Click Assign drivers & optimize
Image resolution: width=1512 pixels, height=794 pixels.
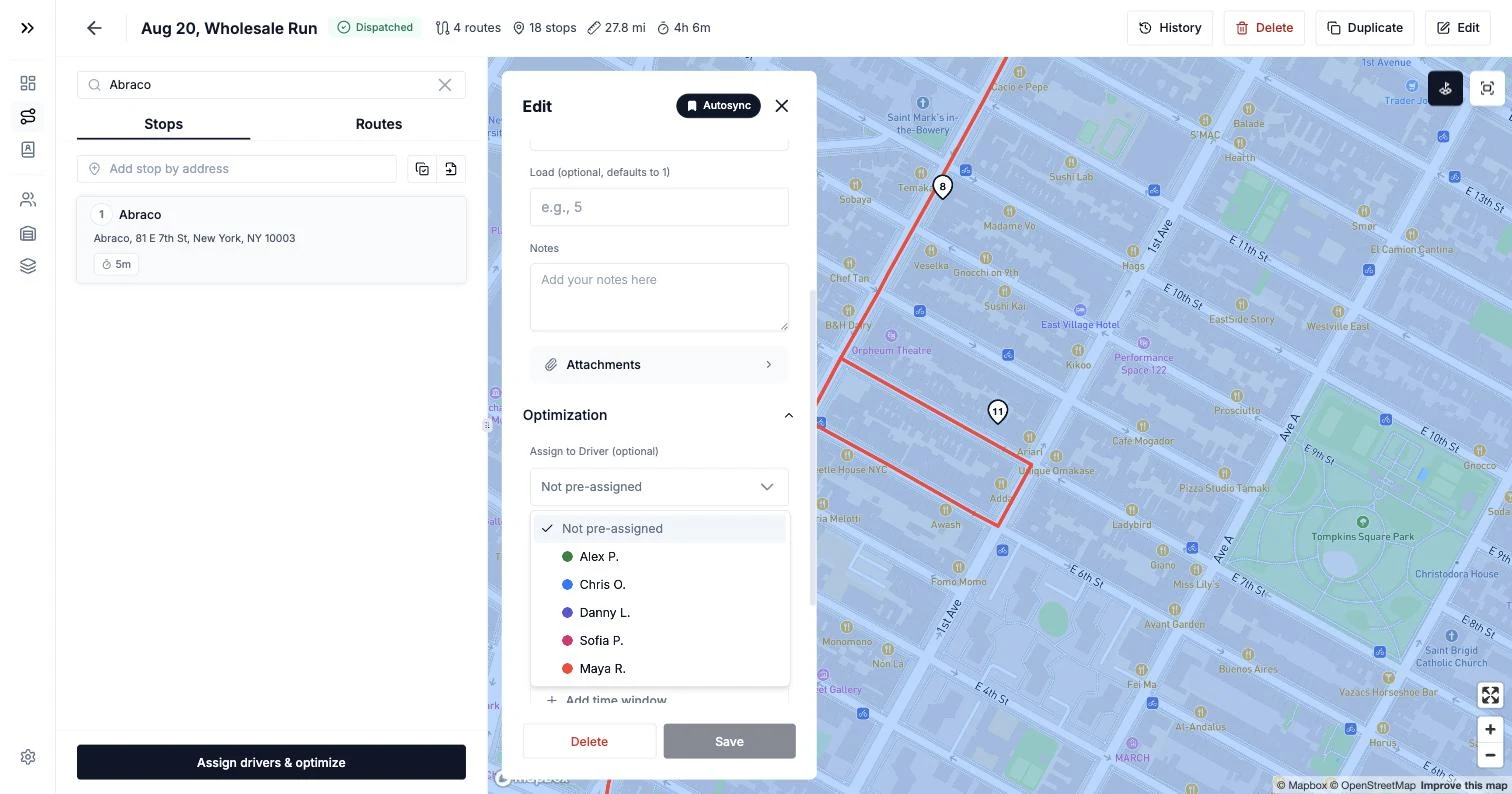[271, 762]
